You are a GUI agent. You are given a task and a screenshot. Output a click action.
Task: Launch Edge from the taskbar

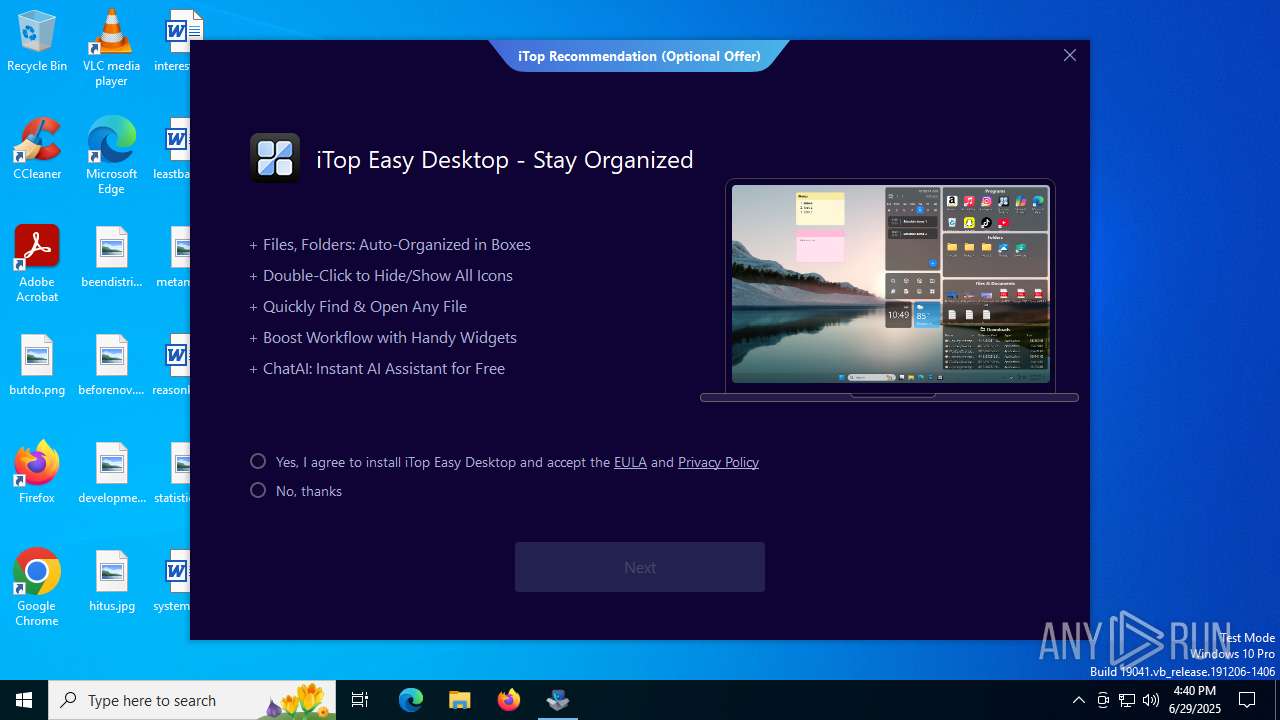coord(411,700)
